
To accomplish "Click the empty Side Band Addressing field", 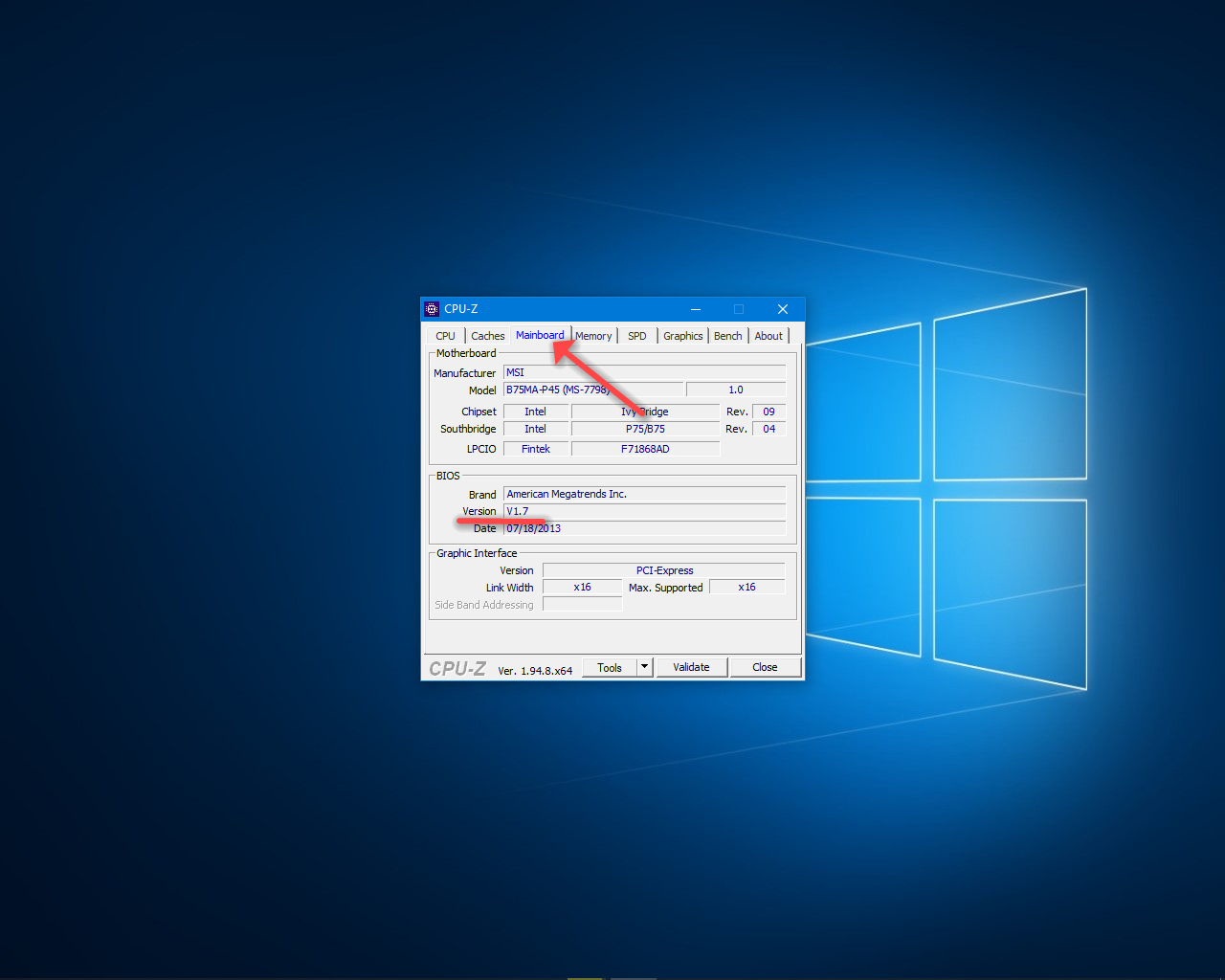I will coord(583,605).
